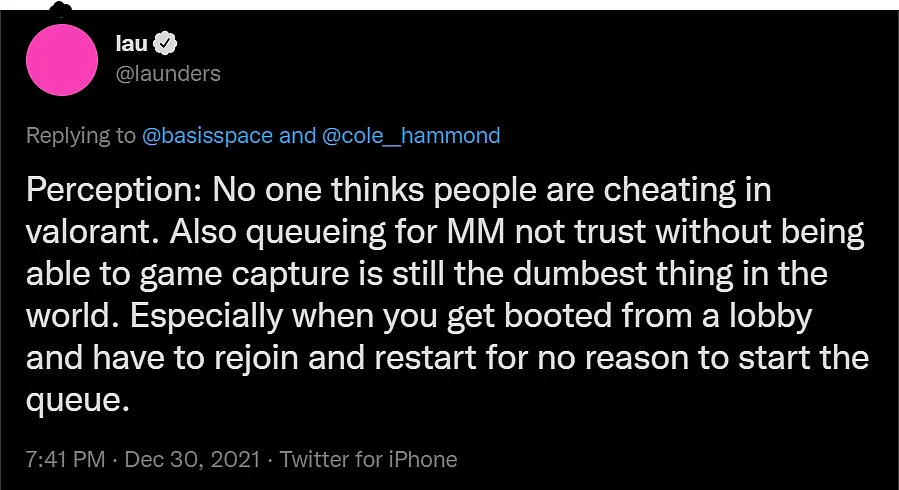This screenshot has width=899, height=490.
Task: Click the verified checkmark badge next to lau
Action: click(166, 44)
